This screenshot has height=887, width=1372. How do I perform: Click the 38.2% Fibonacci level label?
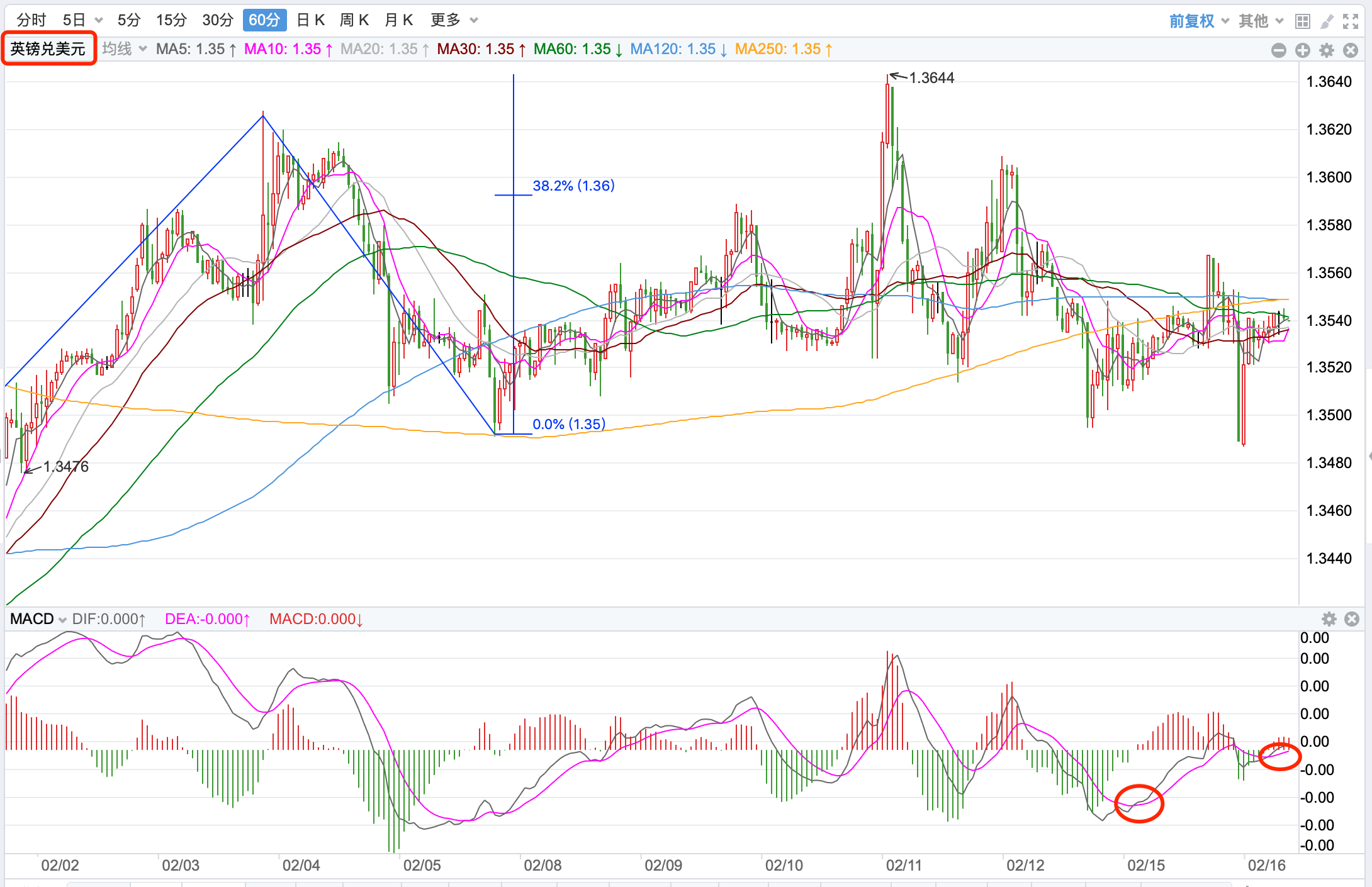tap(573, 186)
